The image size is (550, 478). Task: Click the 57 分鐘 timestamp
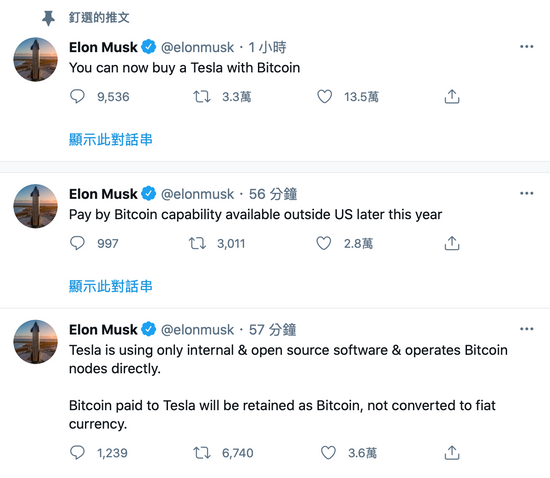point(273,330)
